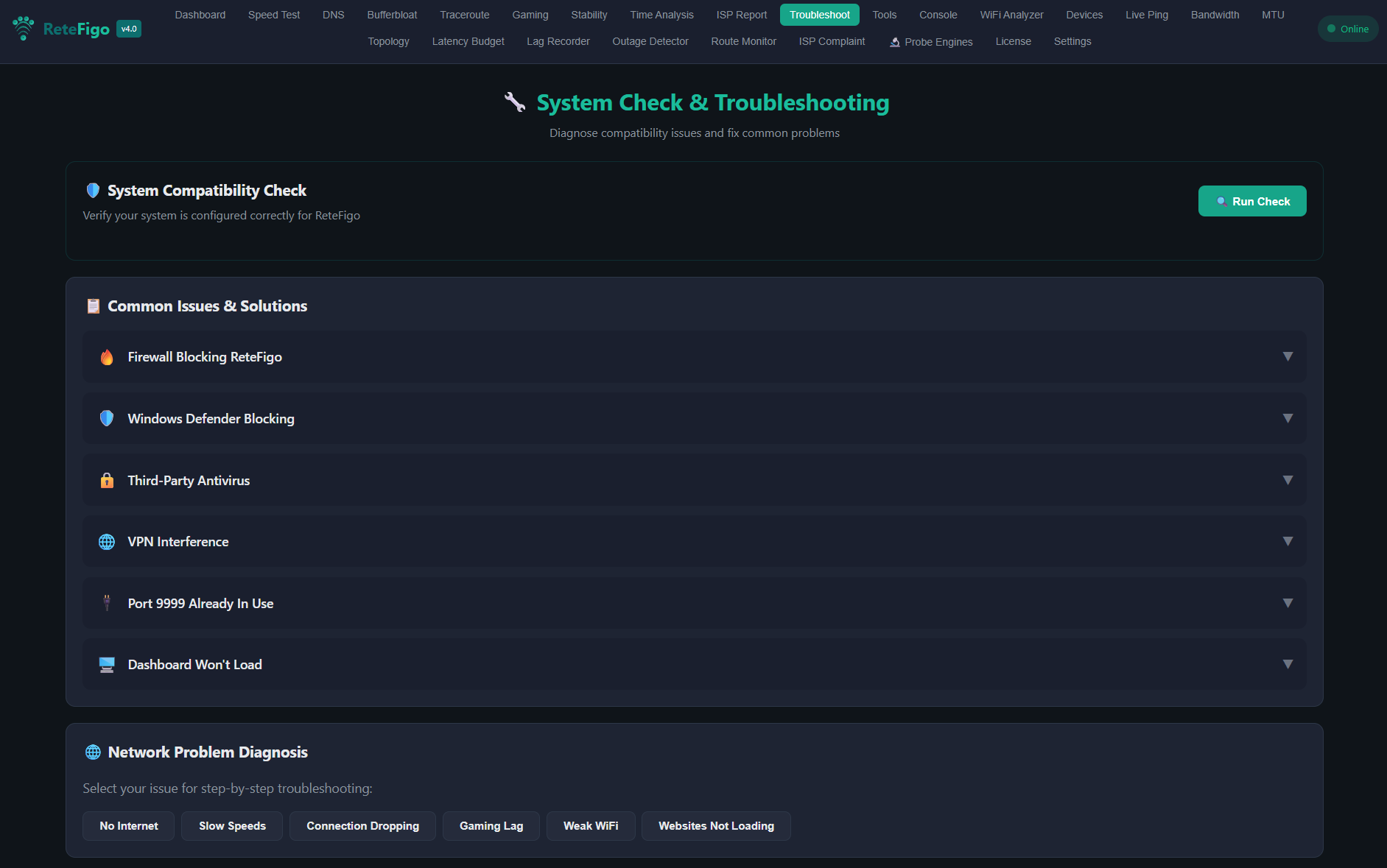Click the flame icon for Firewall Blocking
Viewport: 1387px width, 868px height.
tap(107, 357)
